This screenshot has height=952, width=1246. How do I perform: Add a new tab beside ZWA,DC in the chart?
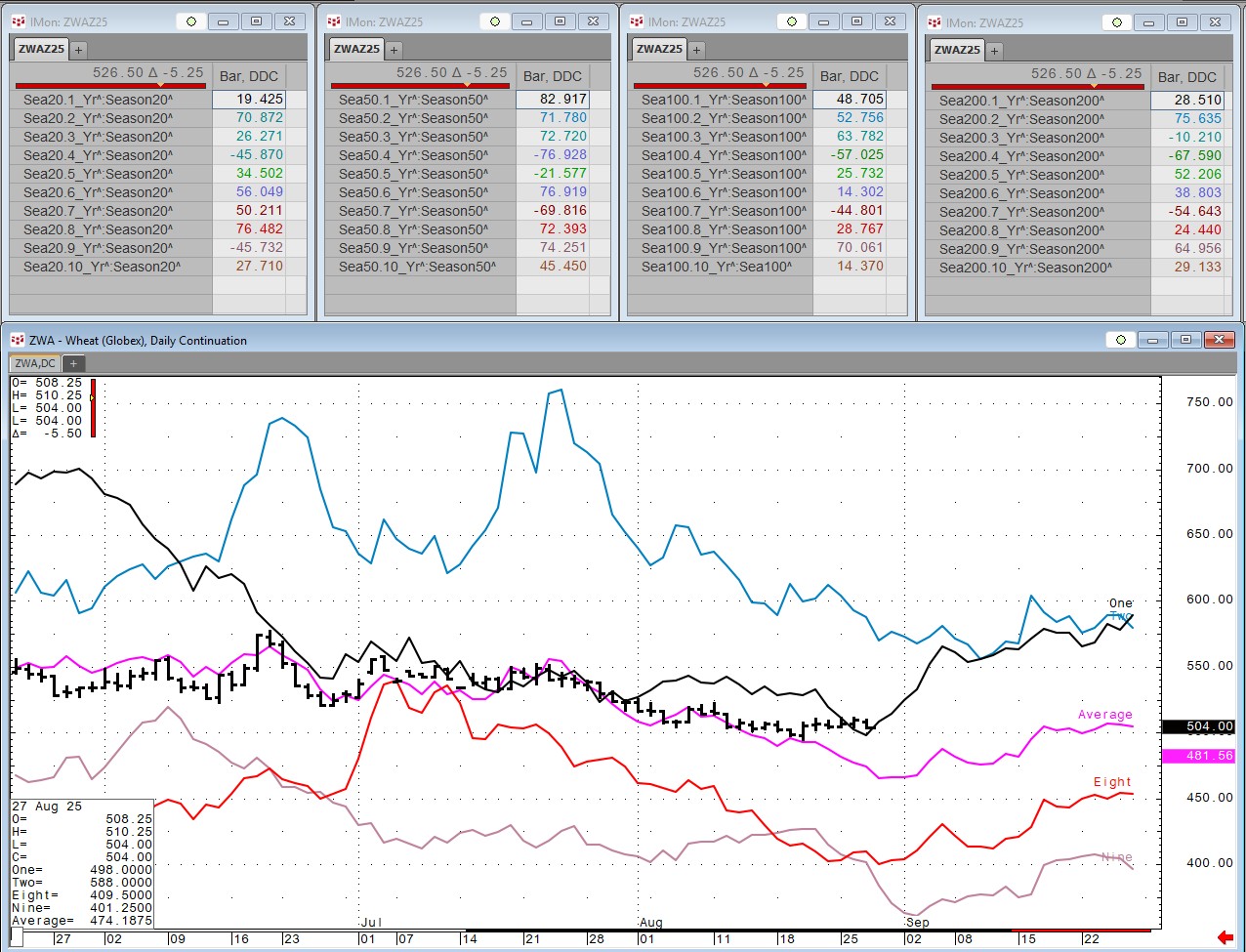tap(73, 363)
